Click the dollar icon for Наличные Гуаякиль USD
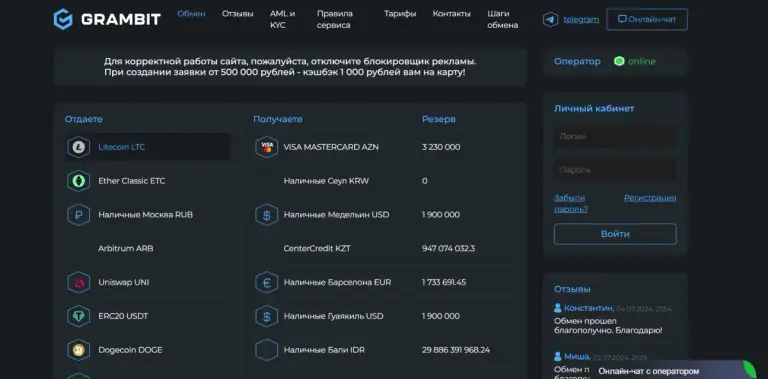This screenshot has height=379, width=768. tap(267, 316)
